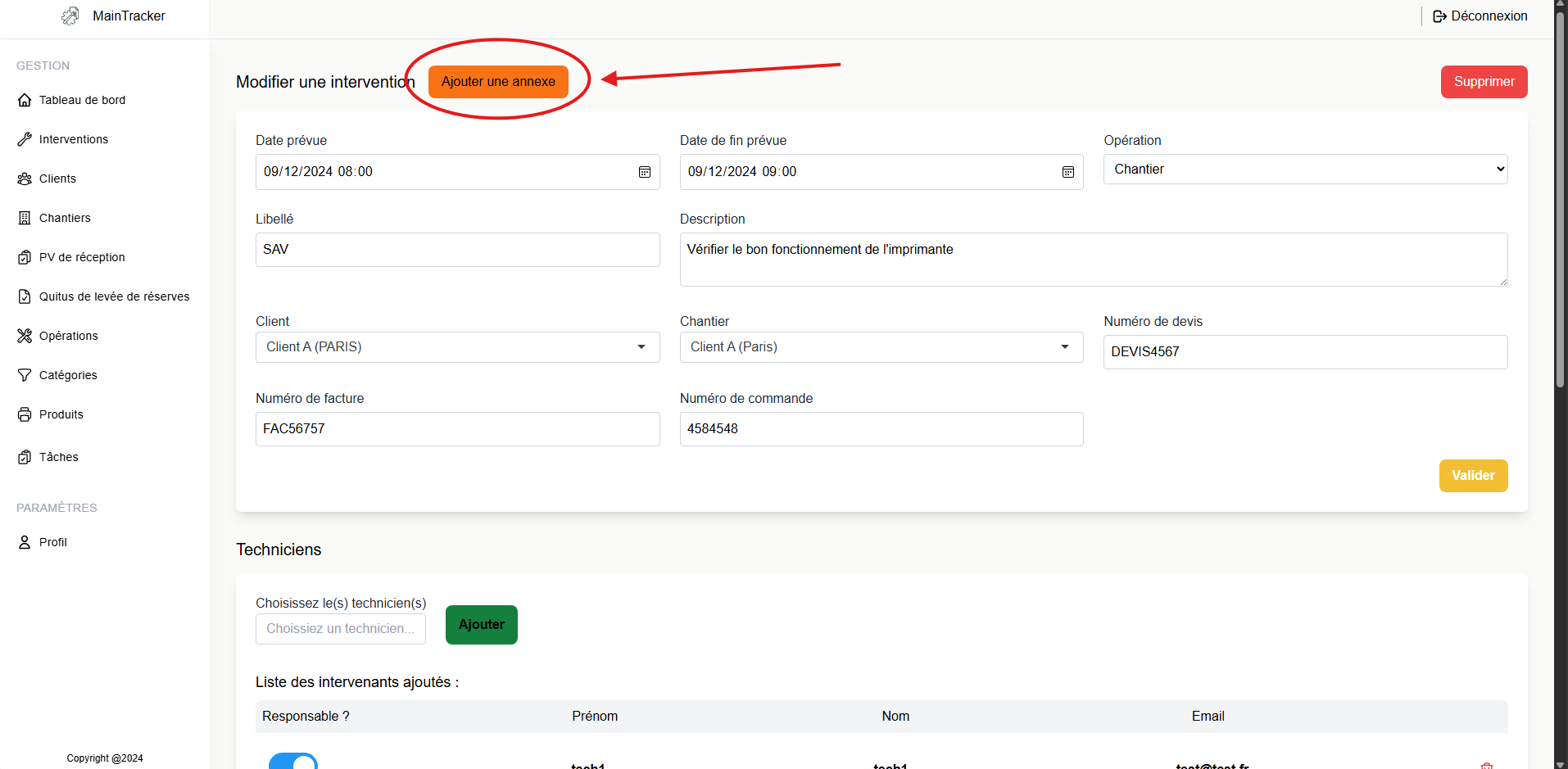Go to PV de réception page
The width and height of the screenshot is (1568, 769).
(82, 257)
